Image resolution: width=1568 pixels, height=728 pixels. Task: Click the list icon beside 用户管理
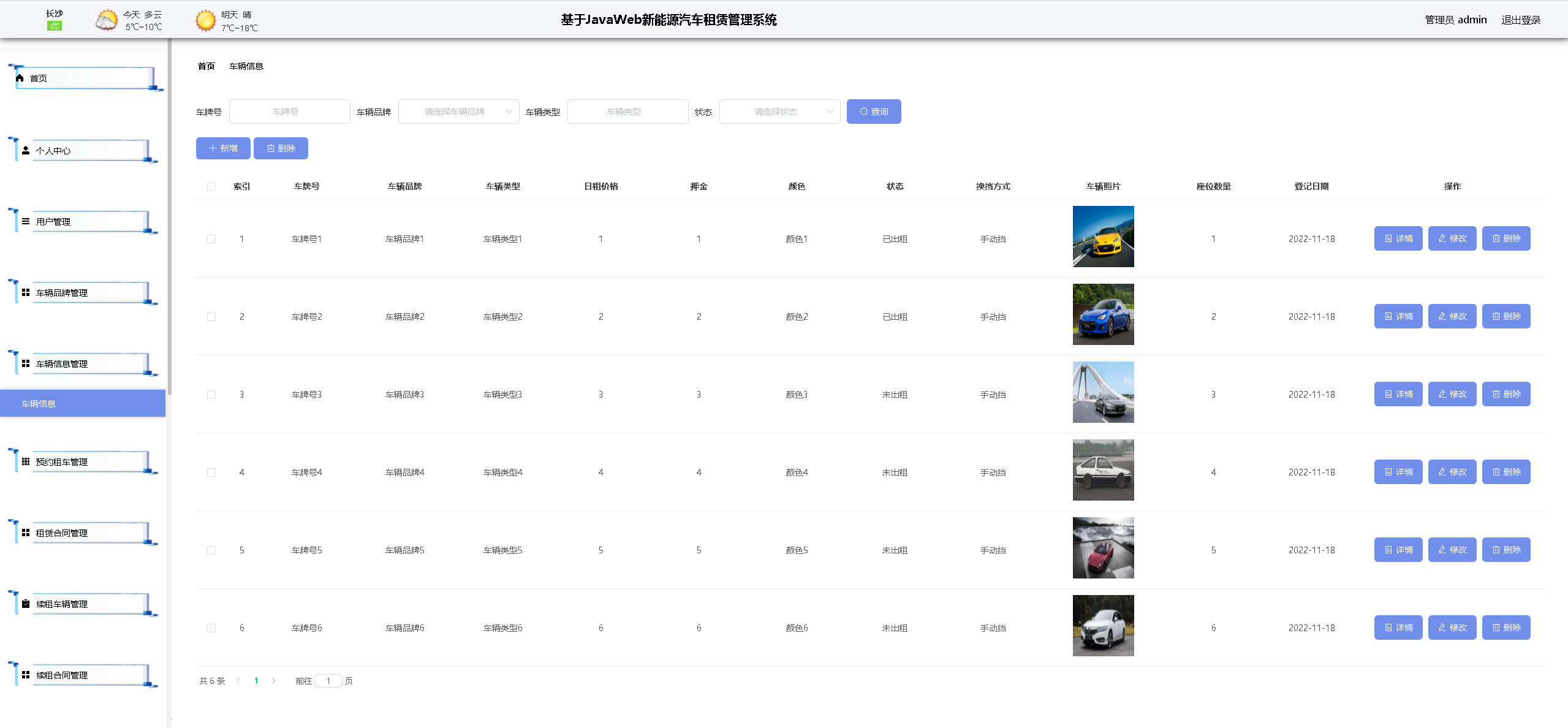click(x=26, y=221)
